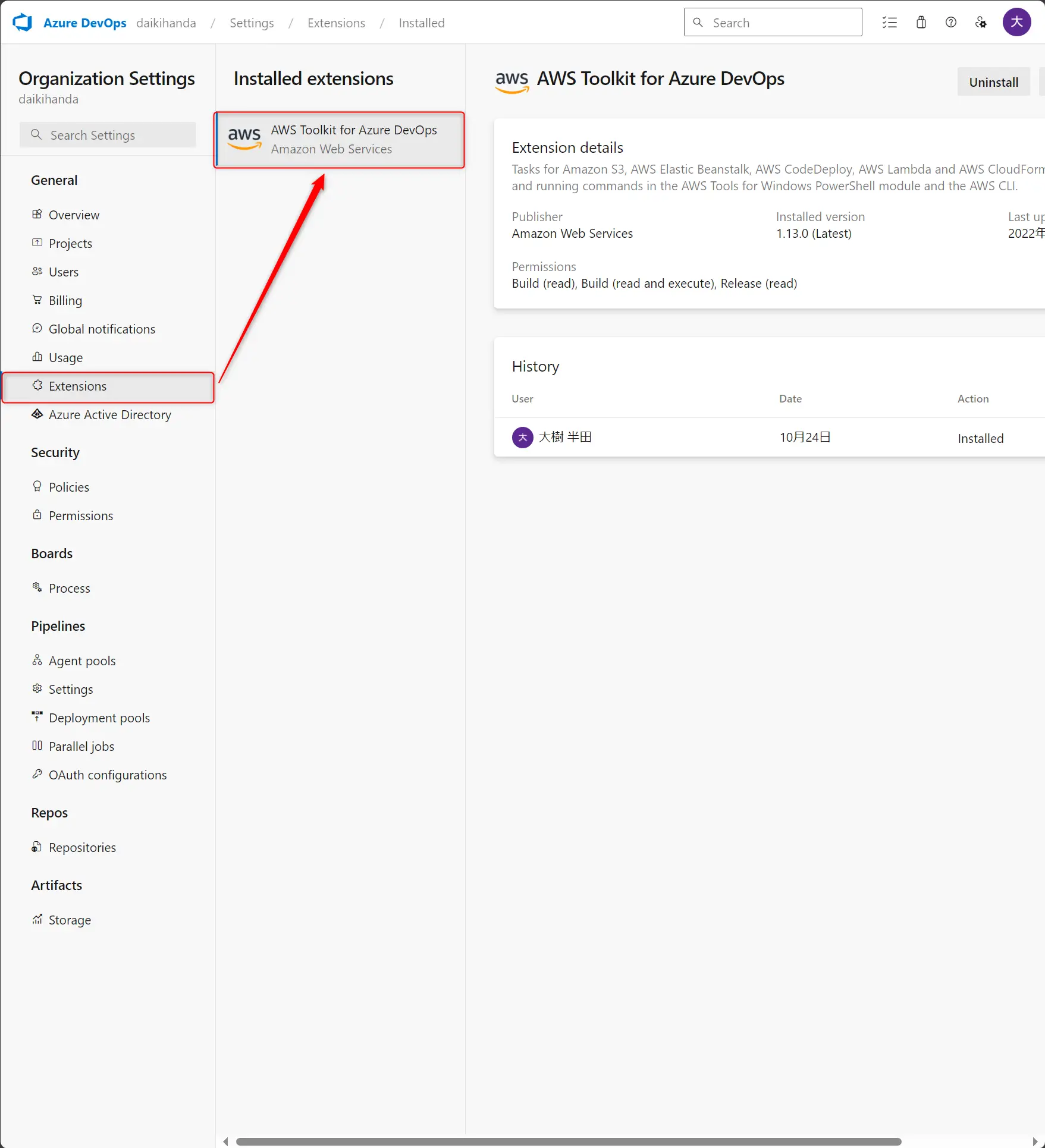
Task: Open the Marketplace shopping bag icon
Action: tap(921, 23)
